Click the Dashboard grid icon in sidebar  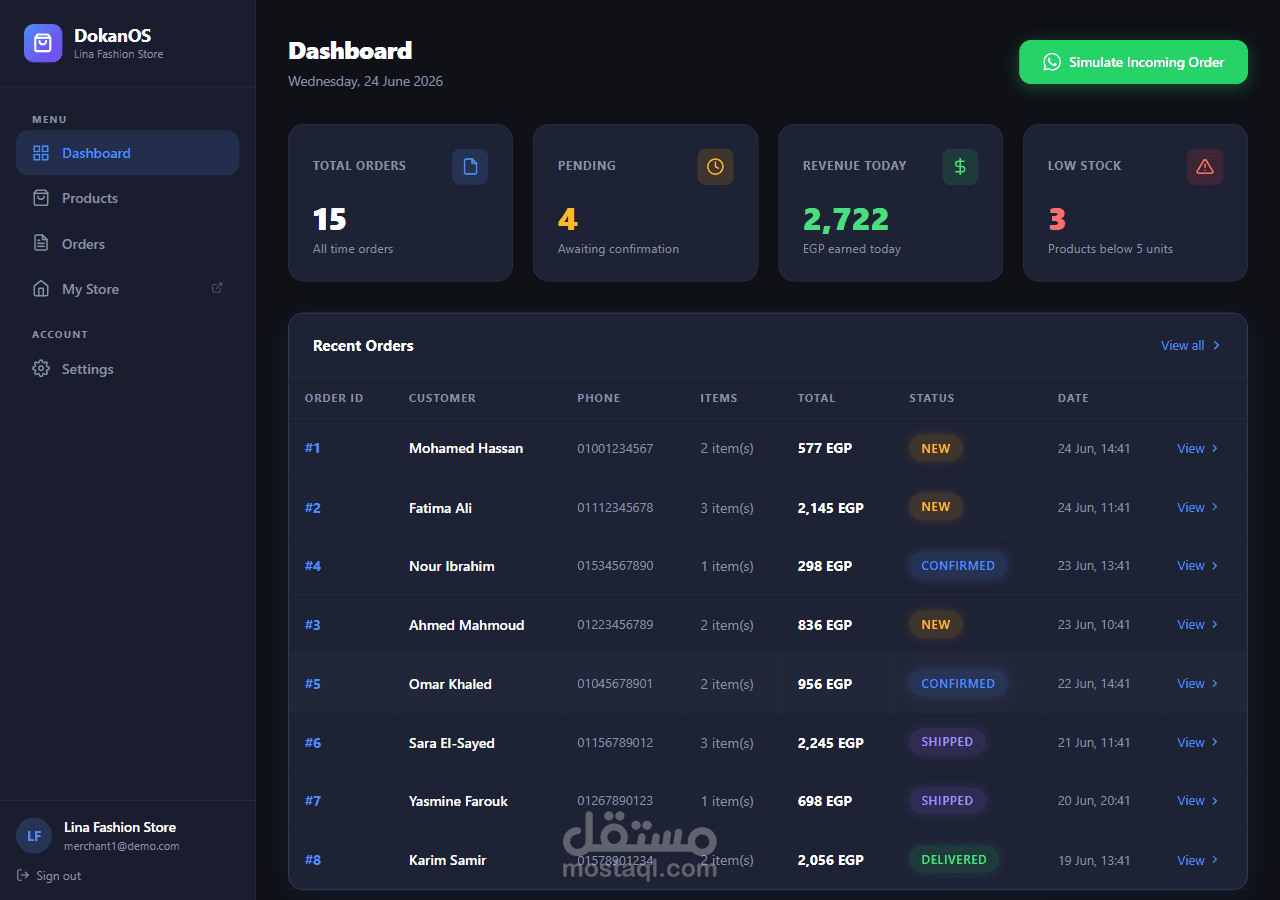click(41, 153)
